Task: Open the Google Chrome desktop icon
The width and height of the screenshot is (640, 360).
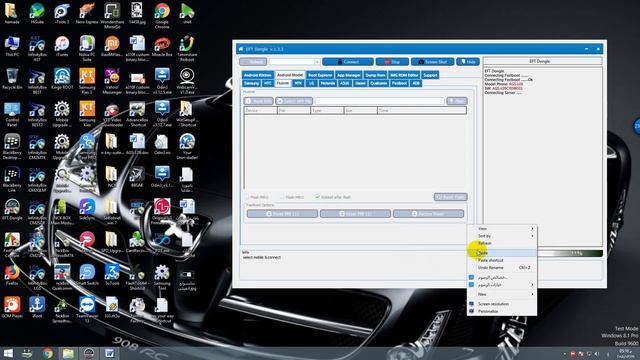Action: pos(162,16)
